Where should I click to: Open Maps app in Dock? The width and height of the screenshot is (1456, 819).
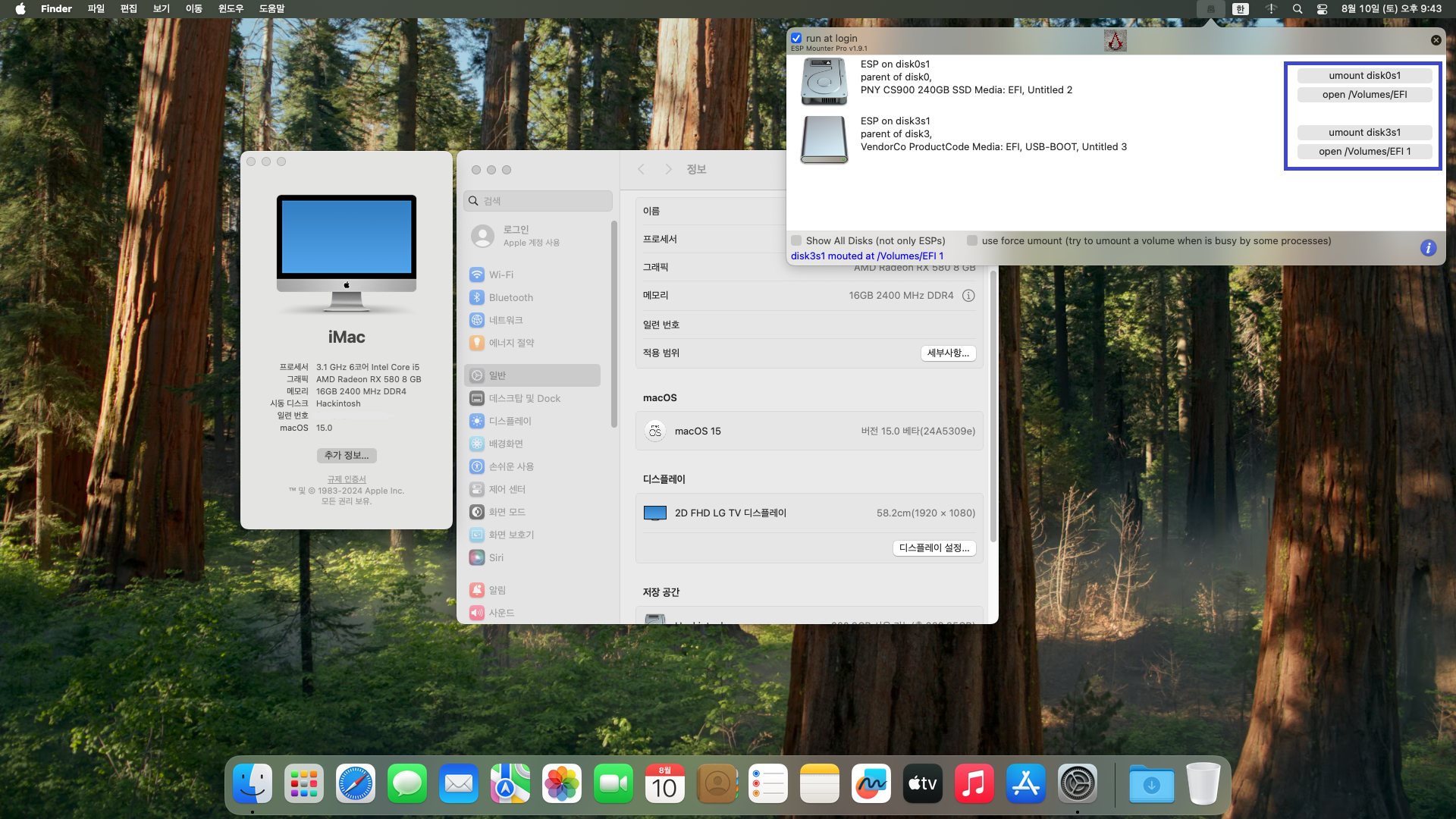pos(510,783)
